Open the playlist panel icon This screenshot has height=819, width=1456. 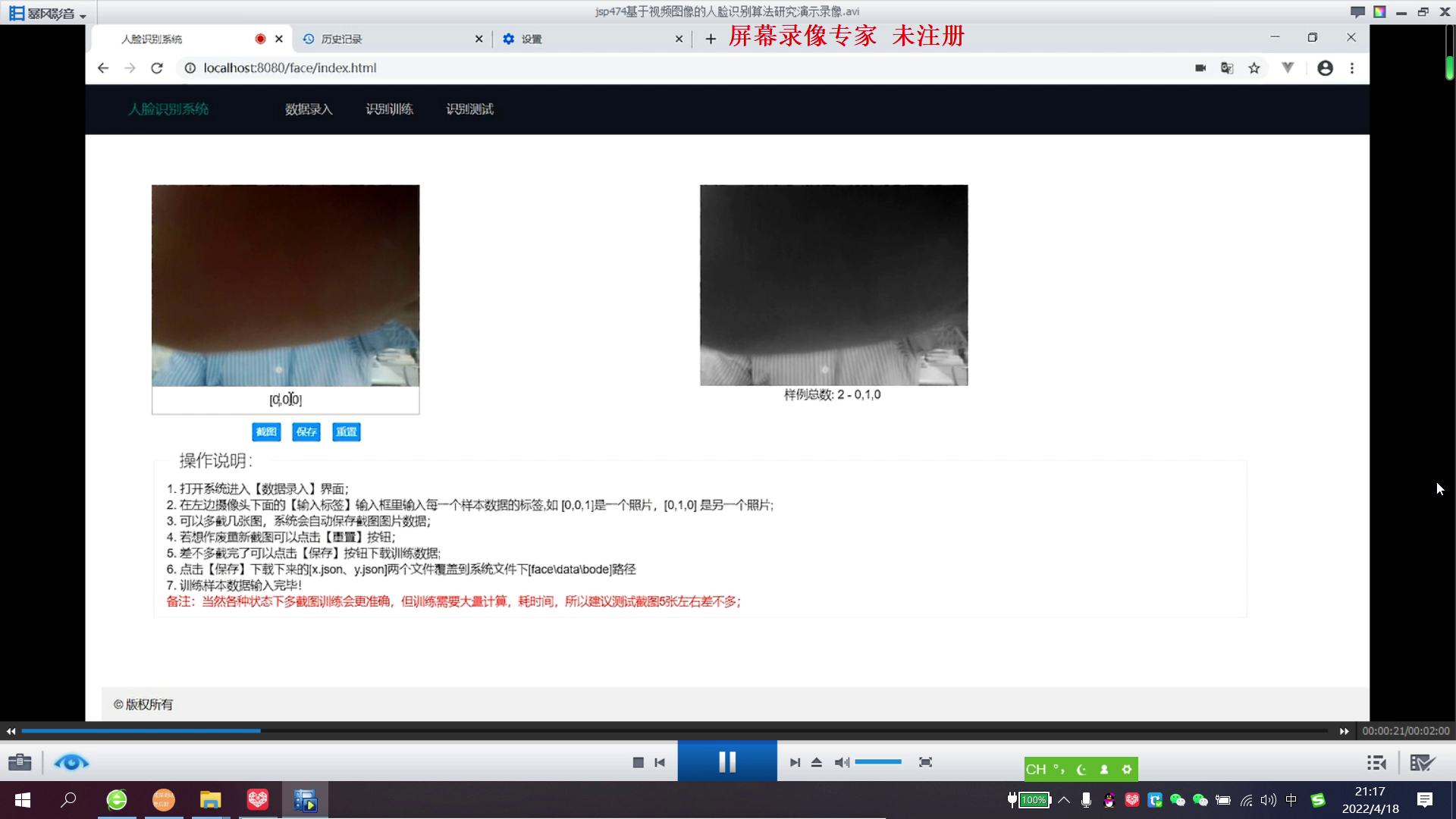coord(1376,762)
